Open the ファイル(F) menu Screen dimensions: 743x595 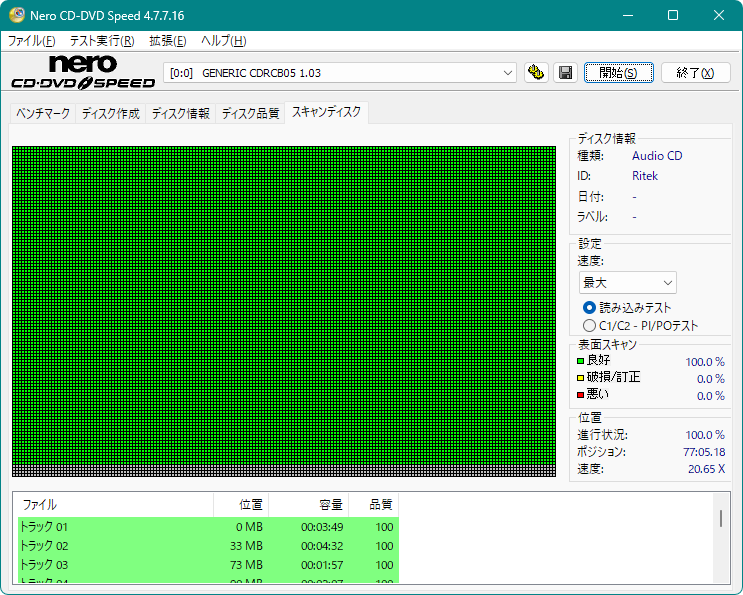32,41
